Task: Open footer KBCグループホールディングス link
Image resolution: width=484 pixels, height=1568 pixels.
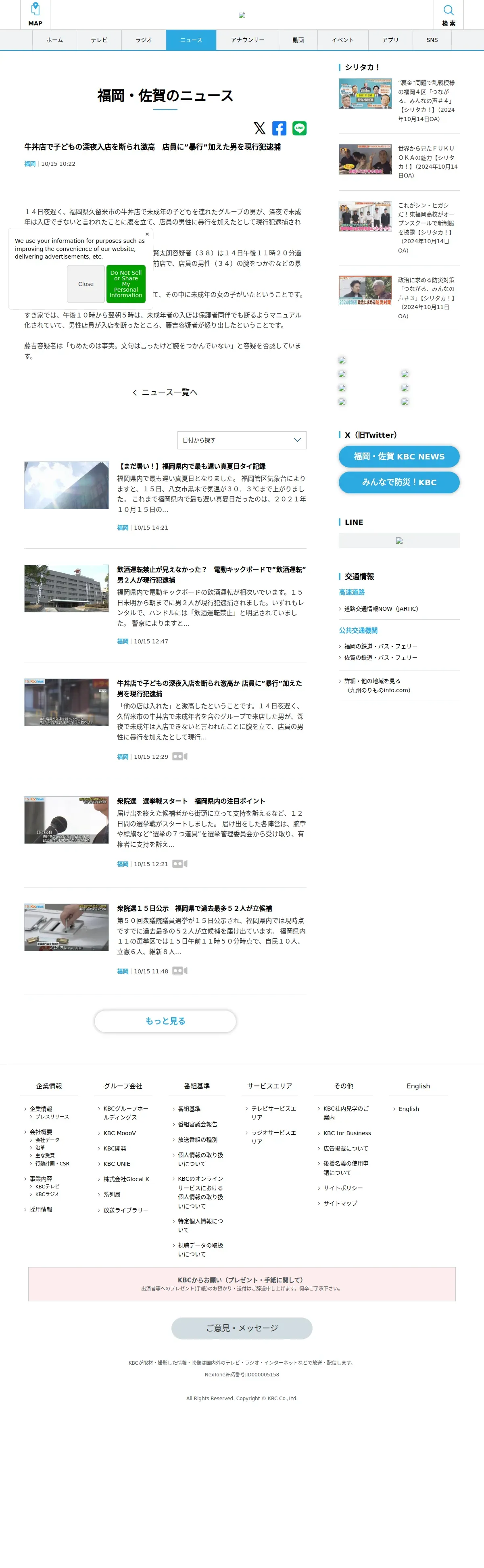Action: tap(126, 1113)
